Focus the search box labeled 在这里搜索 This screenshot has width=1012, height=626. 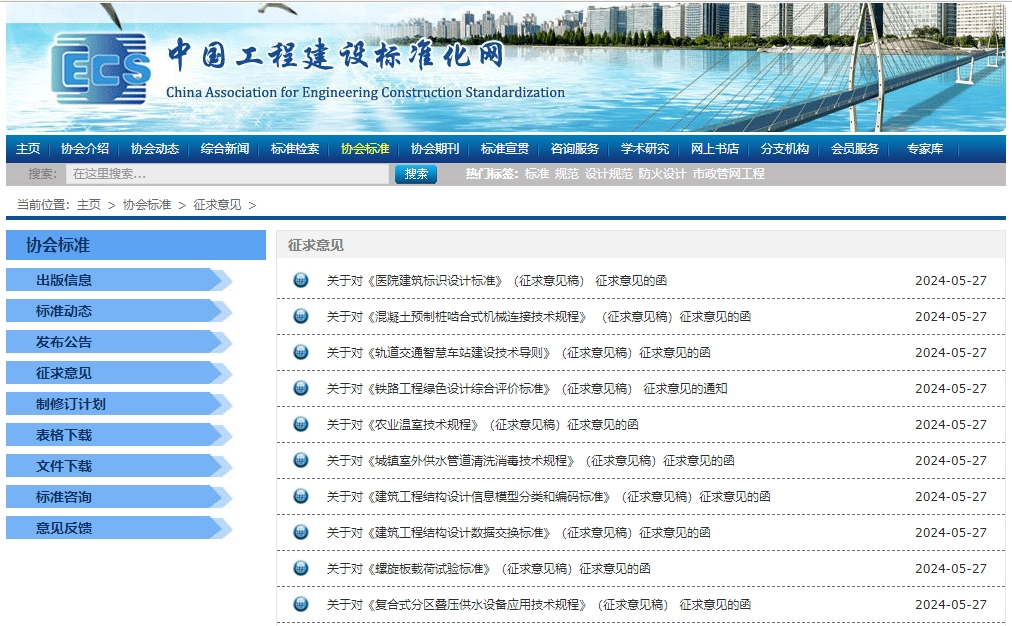227,174
